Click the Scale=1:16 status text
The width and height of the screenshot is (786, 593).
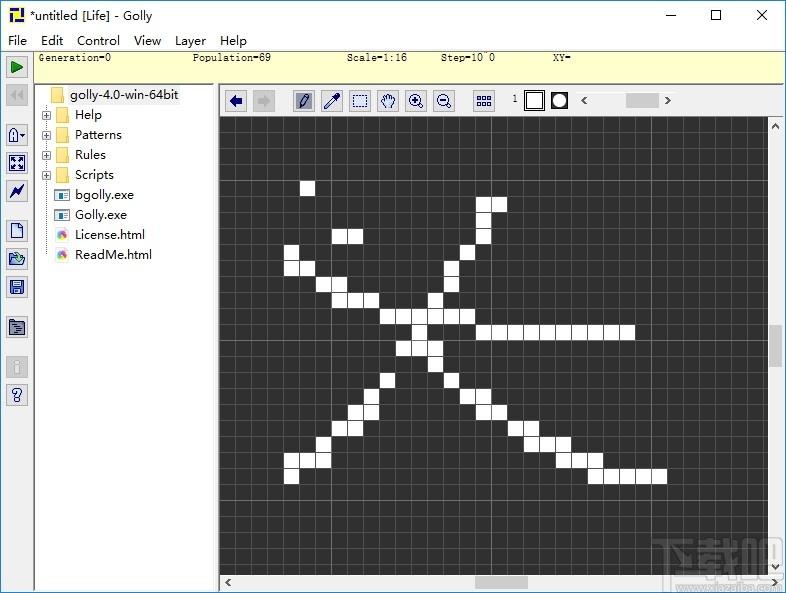pyautogui.click(x=377, y=58)
